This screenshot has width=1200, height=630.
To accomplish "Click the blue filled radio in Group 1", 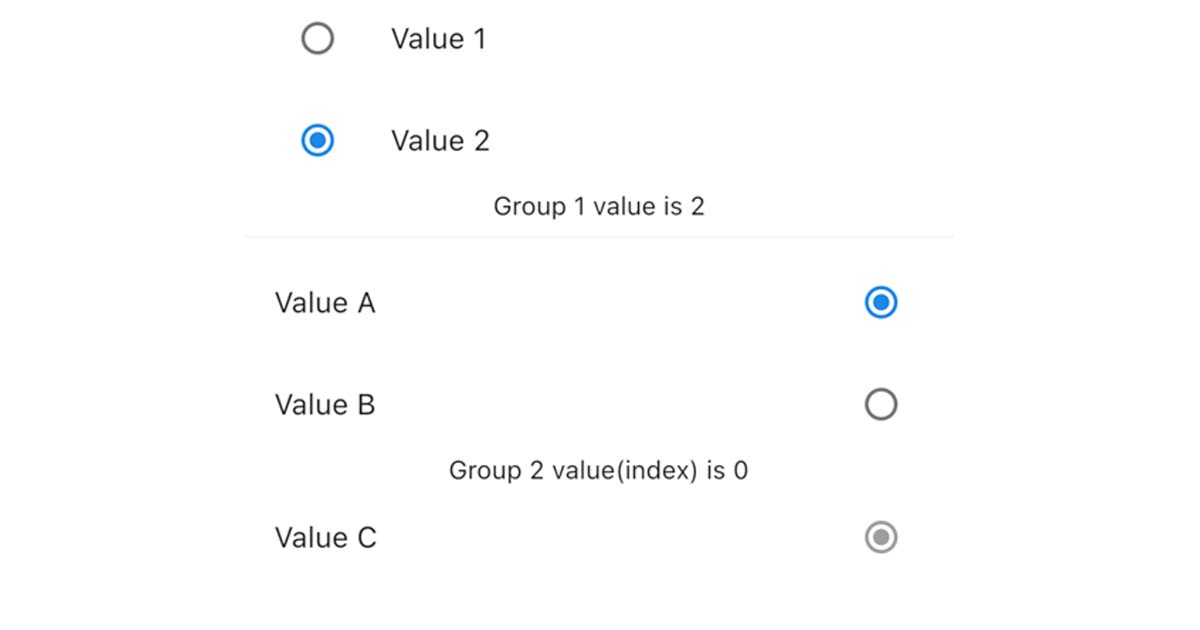I will click(317, 141).
